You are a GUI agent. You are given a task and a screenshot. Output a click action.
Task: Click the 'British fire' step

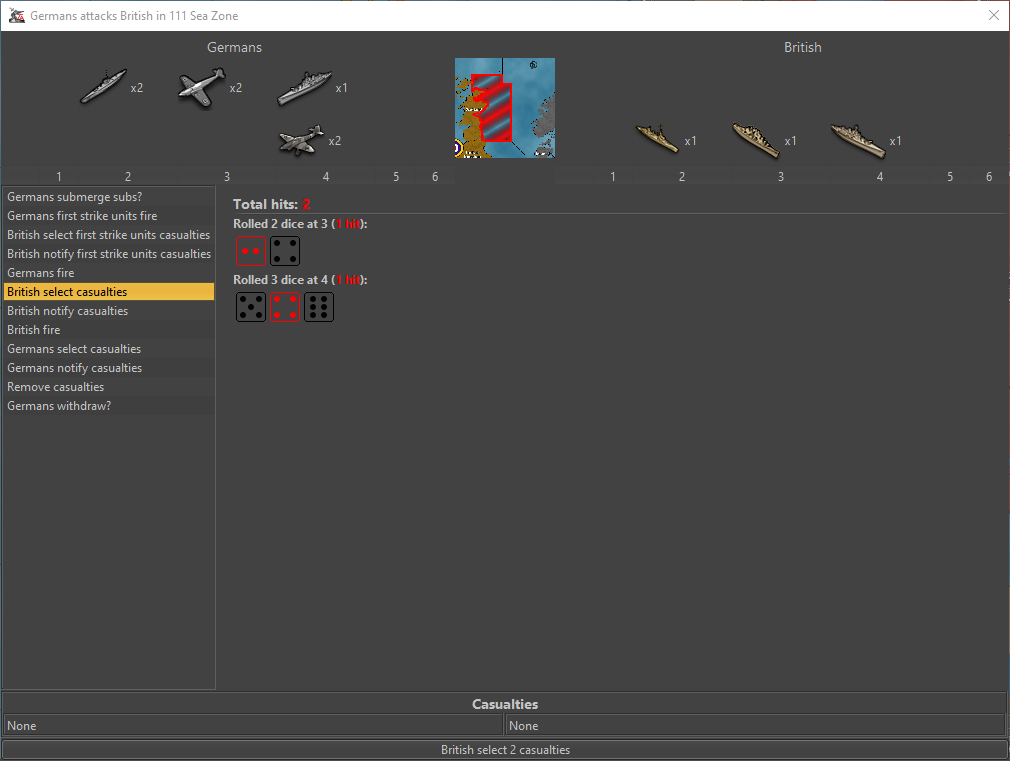click(x=109, y=330)
